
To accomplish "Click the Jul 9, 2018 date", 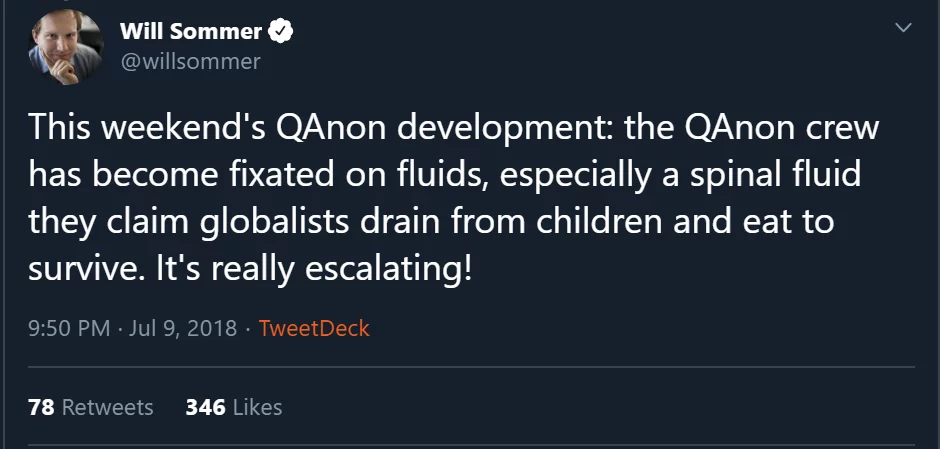I will [184, 328].
